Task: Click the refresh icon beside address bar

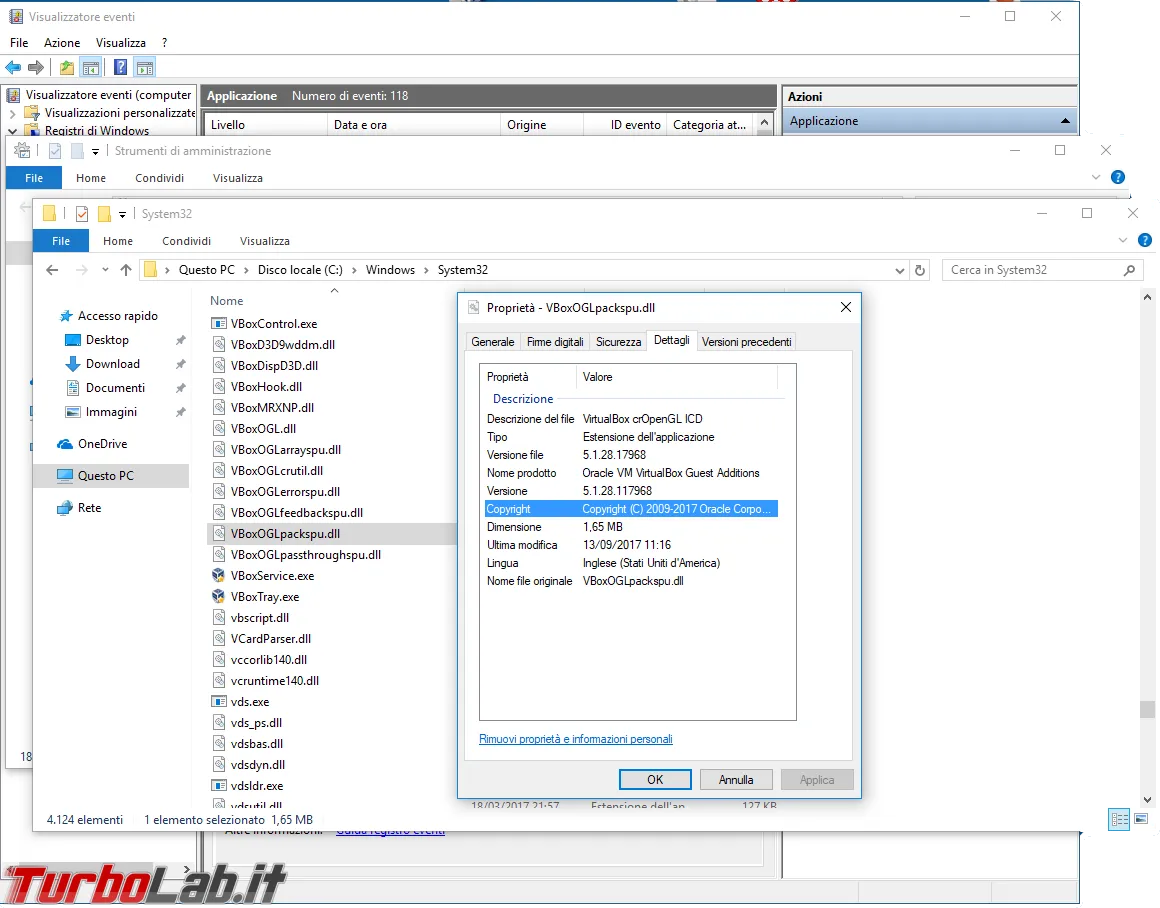Action: [921, 270]
